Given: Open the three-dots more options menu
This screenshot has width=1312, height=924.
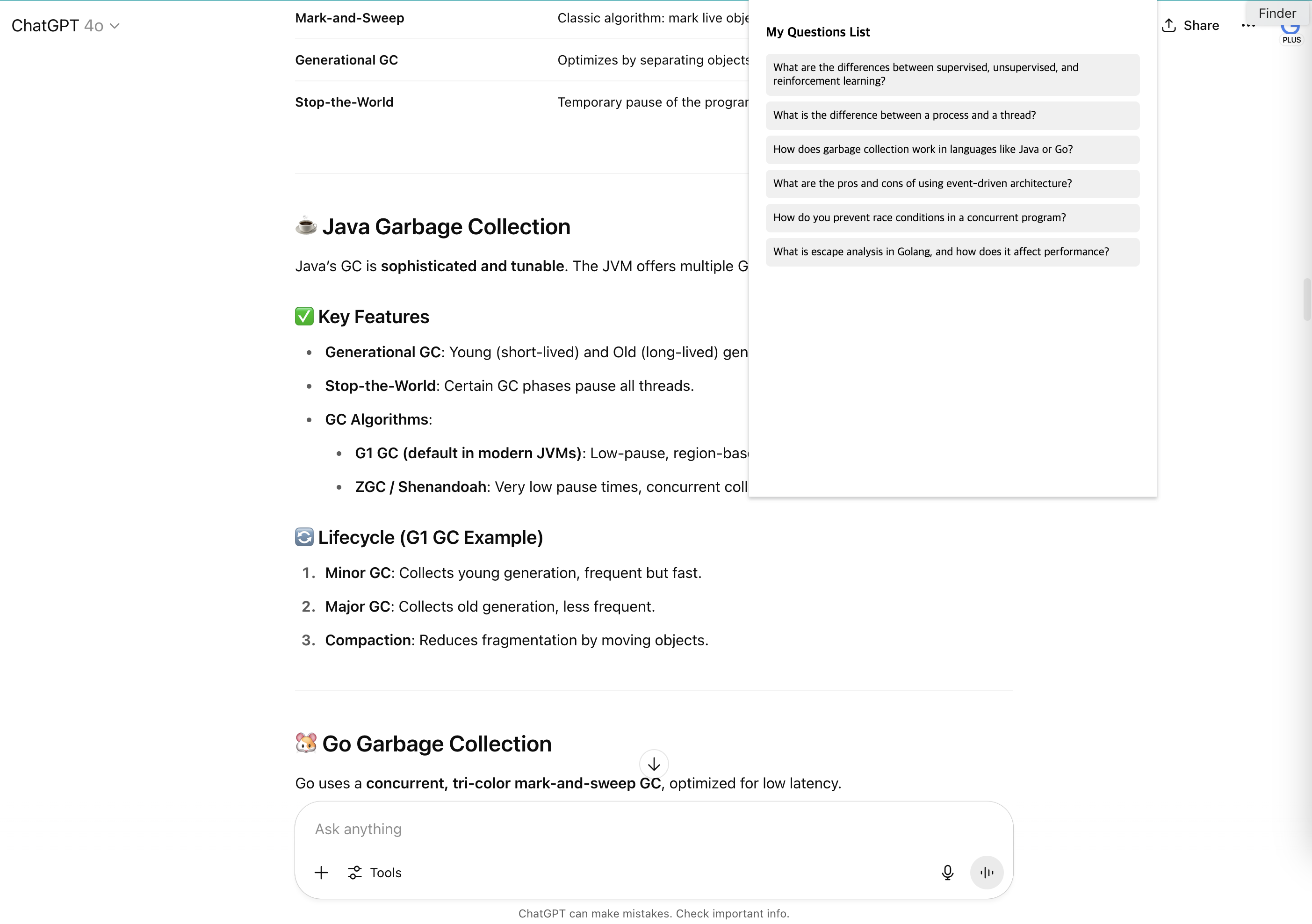Looking at the screenshot, I should [1248, 26].
